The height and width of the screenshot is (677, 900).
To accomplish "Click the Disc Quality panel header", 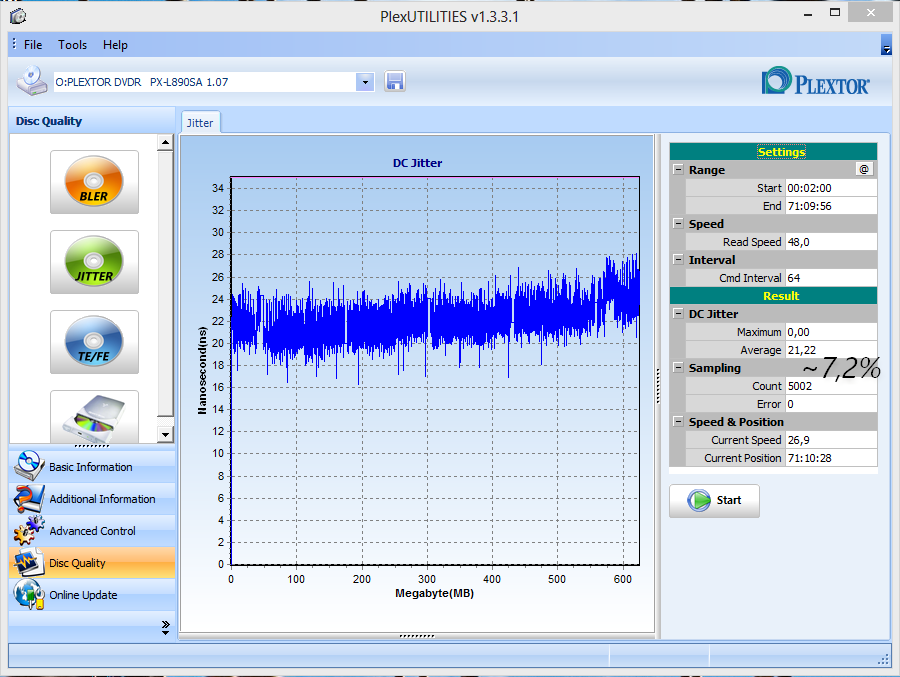I will coord(92,121).
